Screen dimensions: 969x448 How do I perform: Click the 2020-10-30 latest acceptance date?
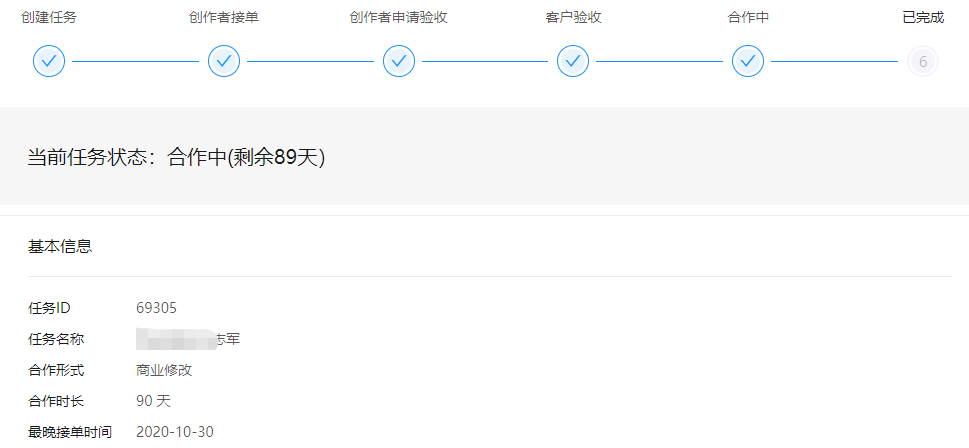tap(175, 432)
